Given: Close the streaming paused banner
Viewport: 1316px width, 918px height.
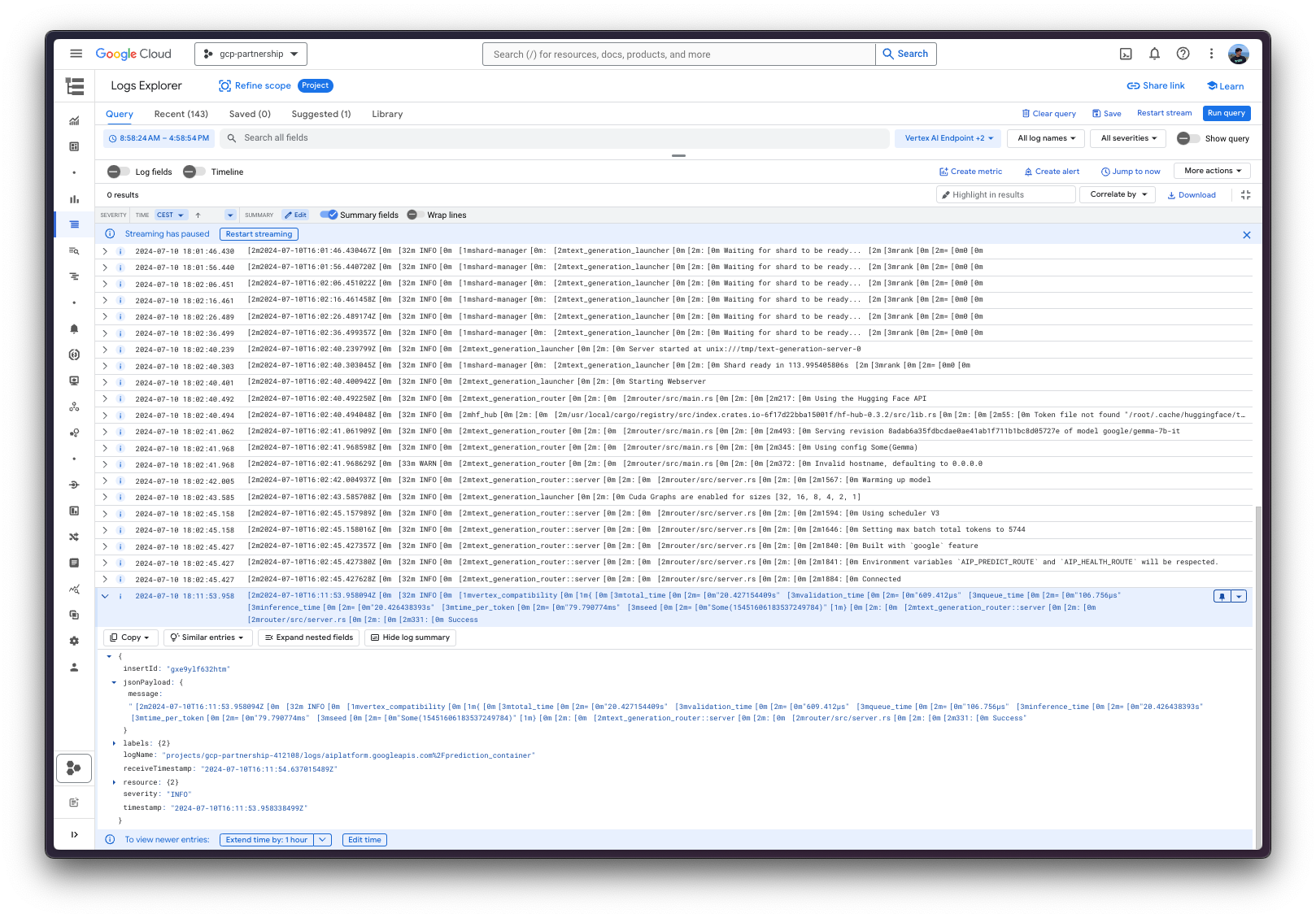Looking at the screenshot, I should 1246,235.
